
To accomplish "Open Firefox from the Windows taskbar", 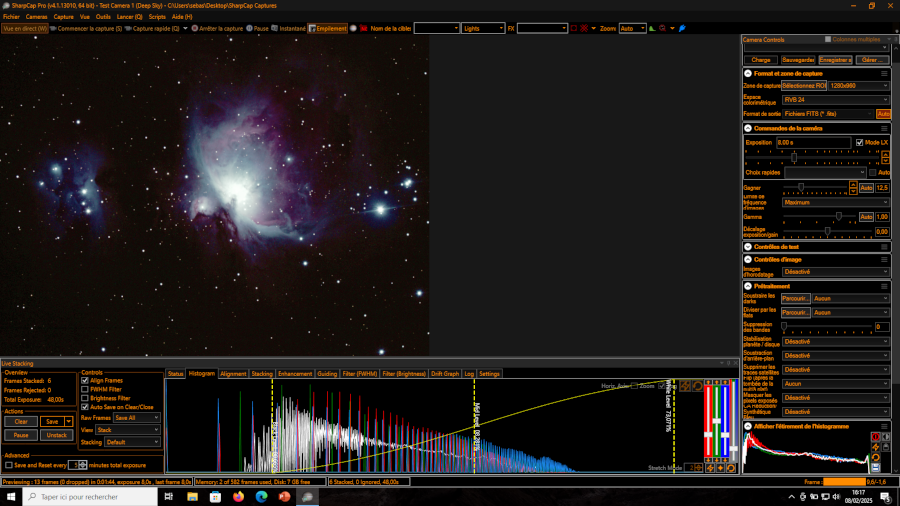I will click(x=238, y=497).
